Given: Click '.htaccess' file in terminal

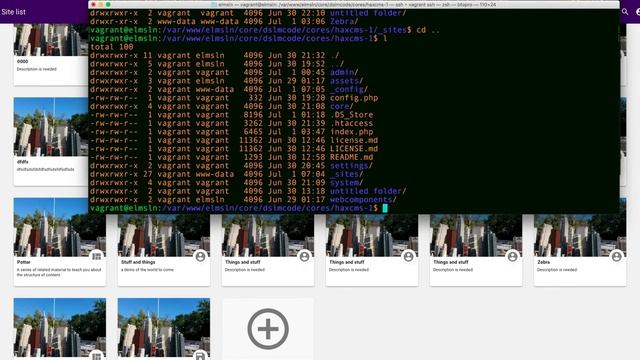Looking at the screenshot, I should 351,123.
